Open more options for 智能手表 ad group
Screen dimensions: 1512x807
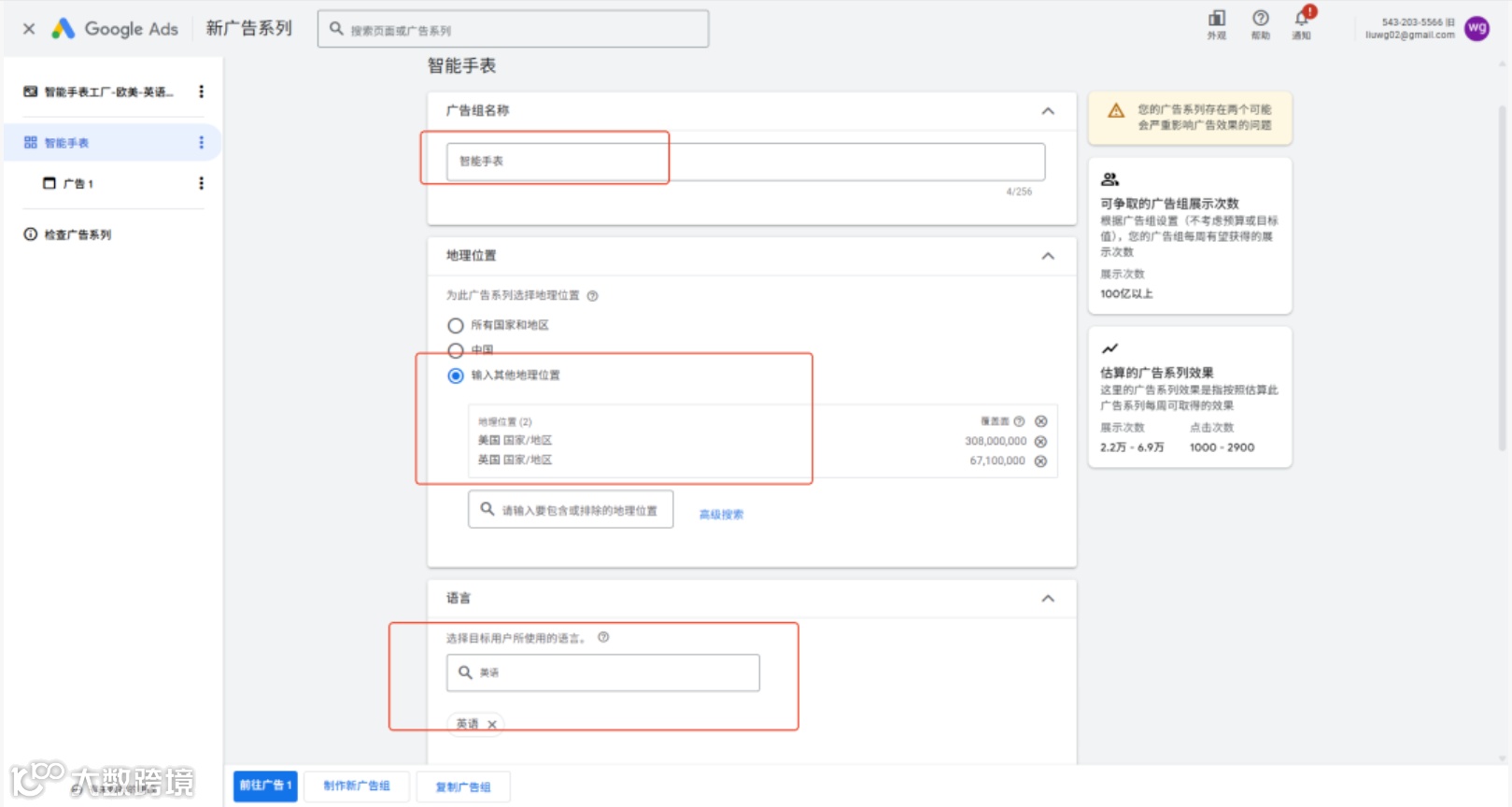tap(201, 143)
